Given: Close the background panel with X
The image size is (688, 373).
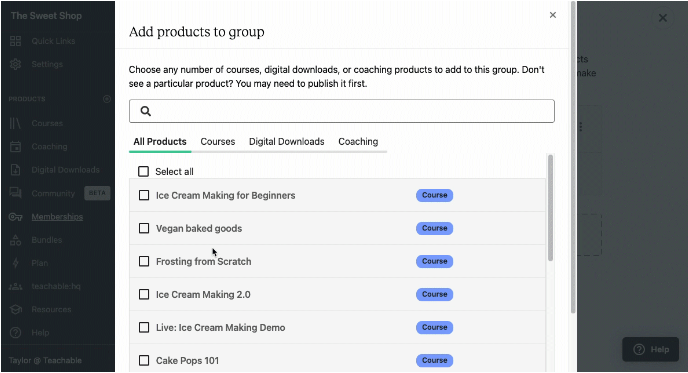Looking at the screenshot, I should 663,18.
